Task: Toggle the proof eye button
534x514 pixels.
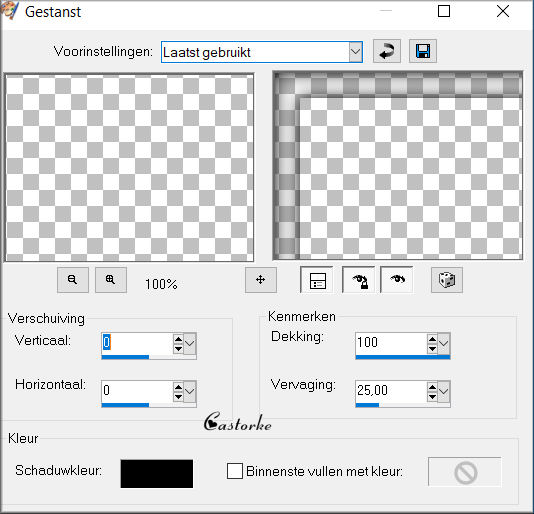Action: pyautogui.click(x=397, y=280)
